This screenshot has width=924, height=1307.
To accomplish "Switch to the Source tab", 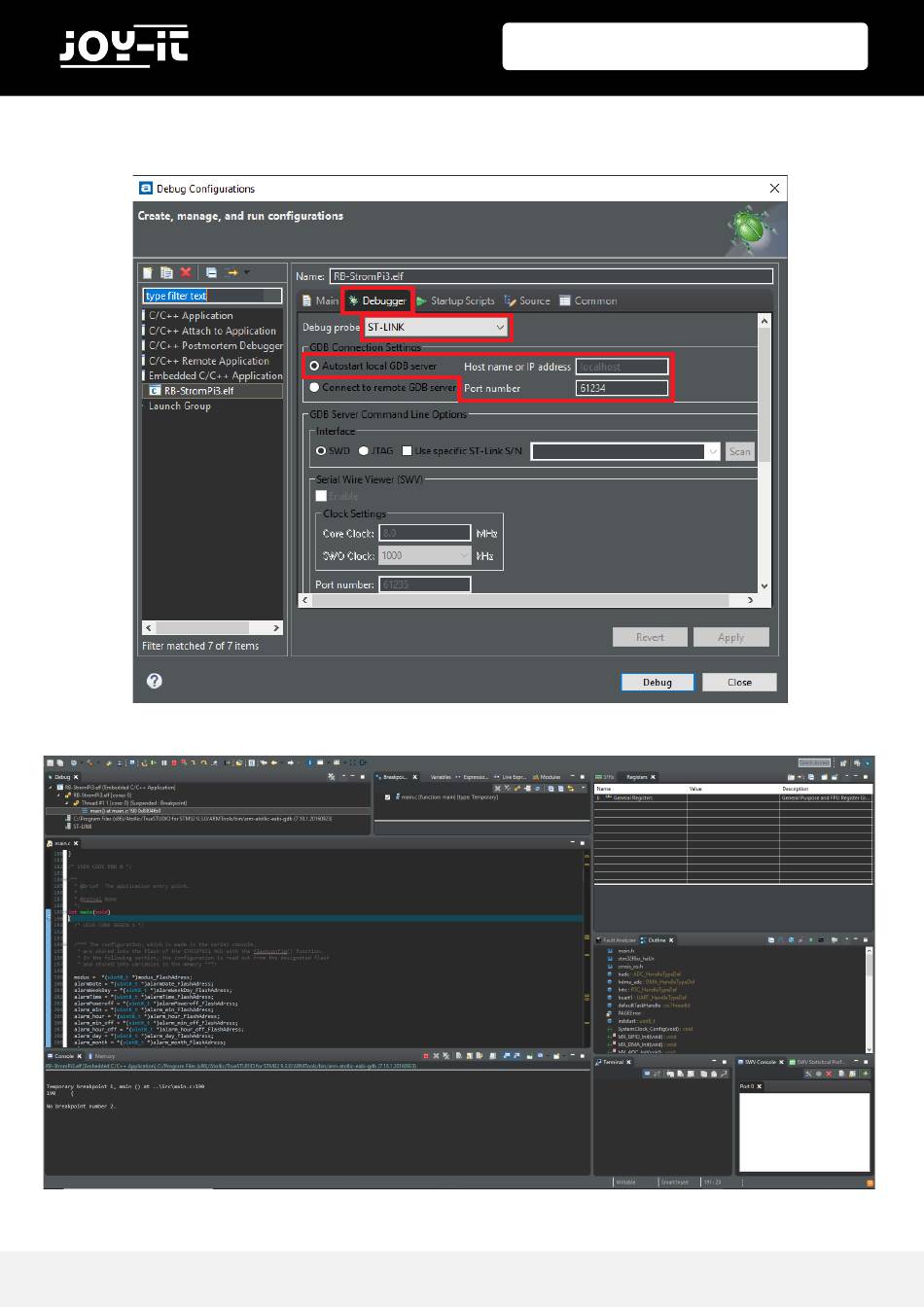I will pyautogui.click(x=527, y=301).
